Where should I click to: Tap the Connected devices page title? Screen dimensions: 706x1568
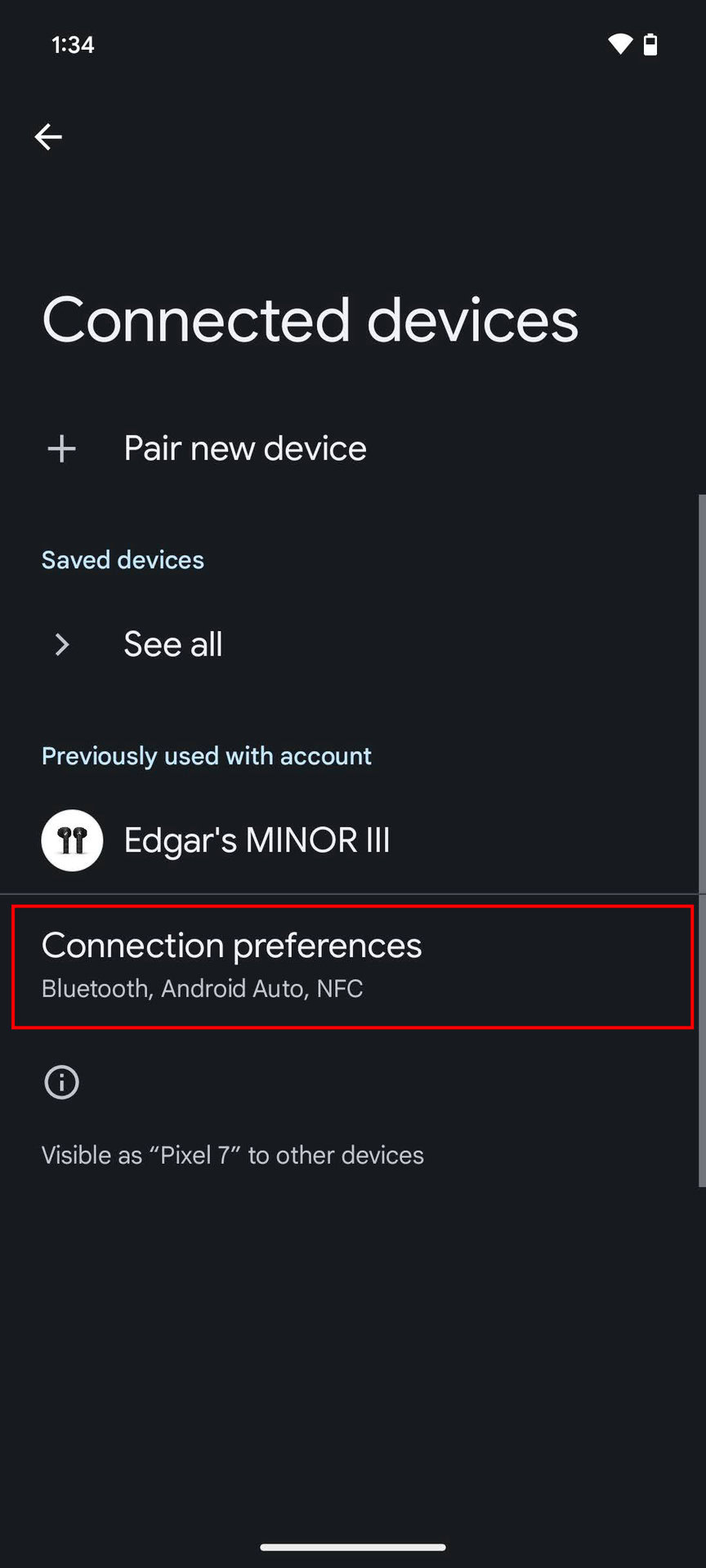click(310, 320)
